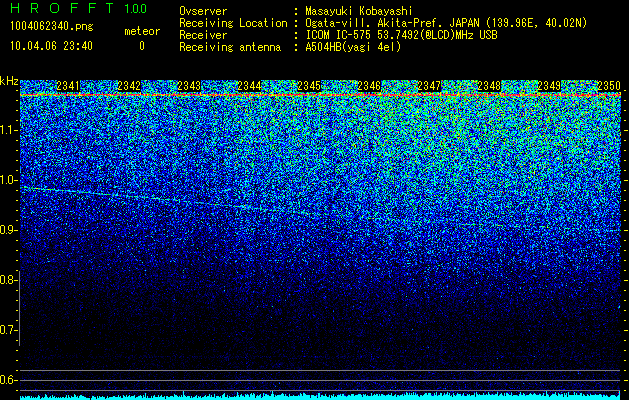This screenshot has height=400, width=629.
Task: Jump to the 2341 time marker
Action: click(x=68, y=85)
